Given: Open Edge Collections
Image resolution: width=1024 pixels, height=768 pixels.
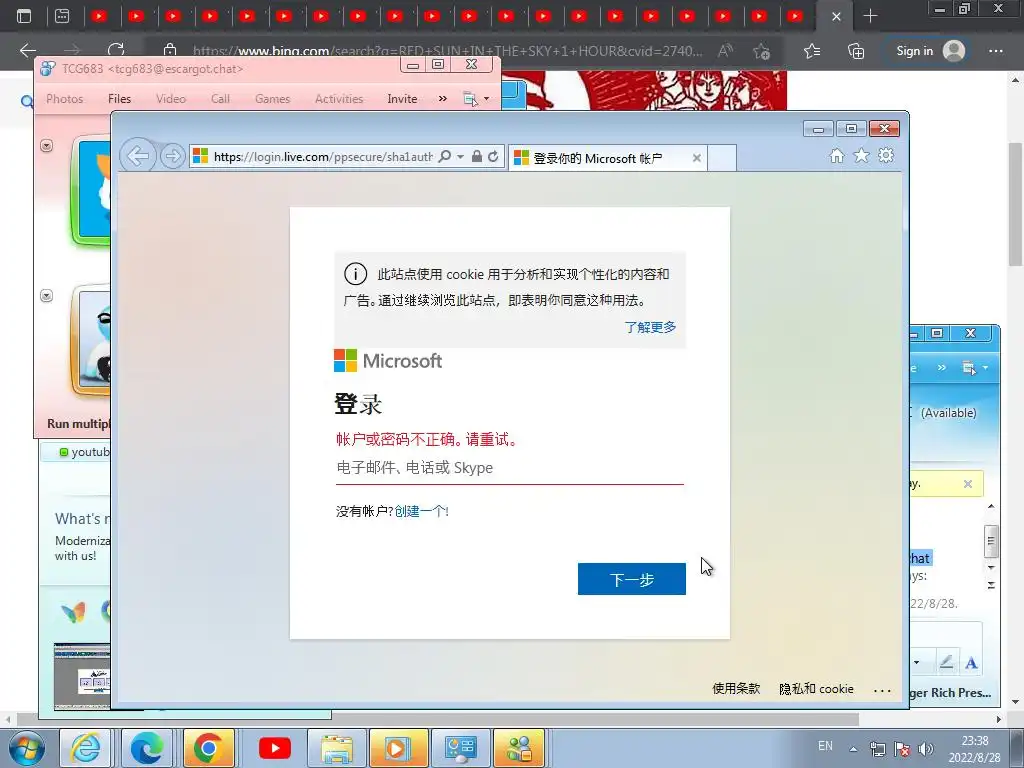Looking at the screenshot, I should pyautogui.click(x=856, y=51).
